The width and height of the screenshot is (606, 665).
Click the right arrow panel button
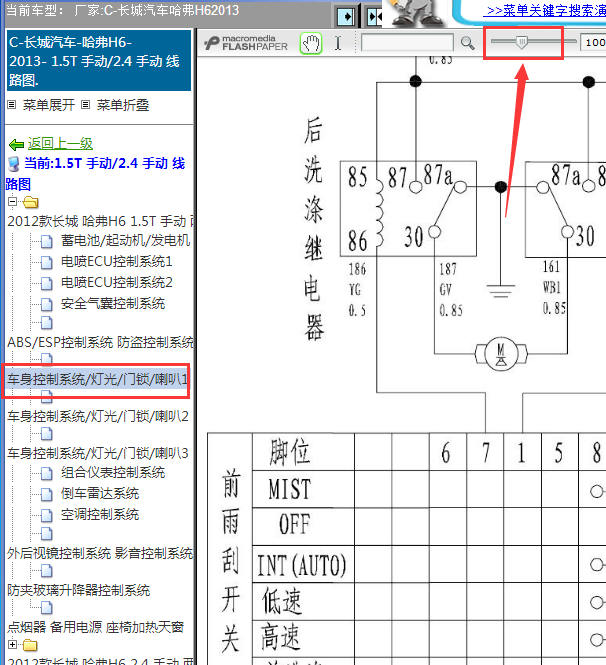pos(346,17)
